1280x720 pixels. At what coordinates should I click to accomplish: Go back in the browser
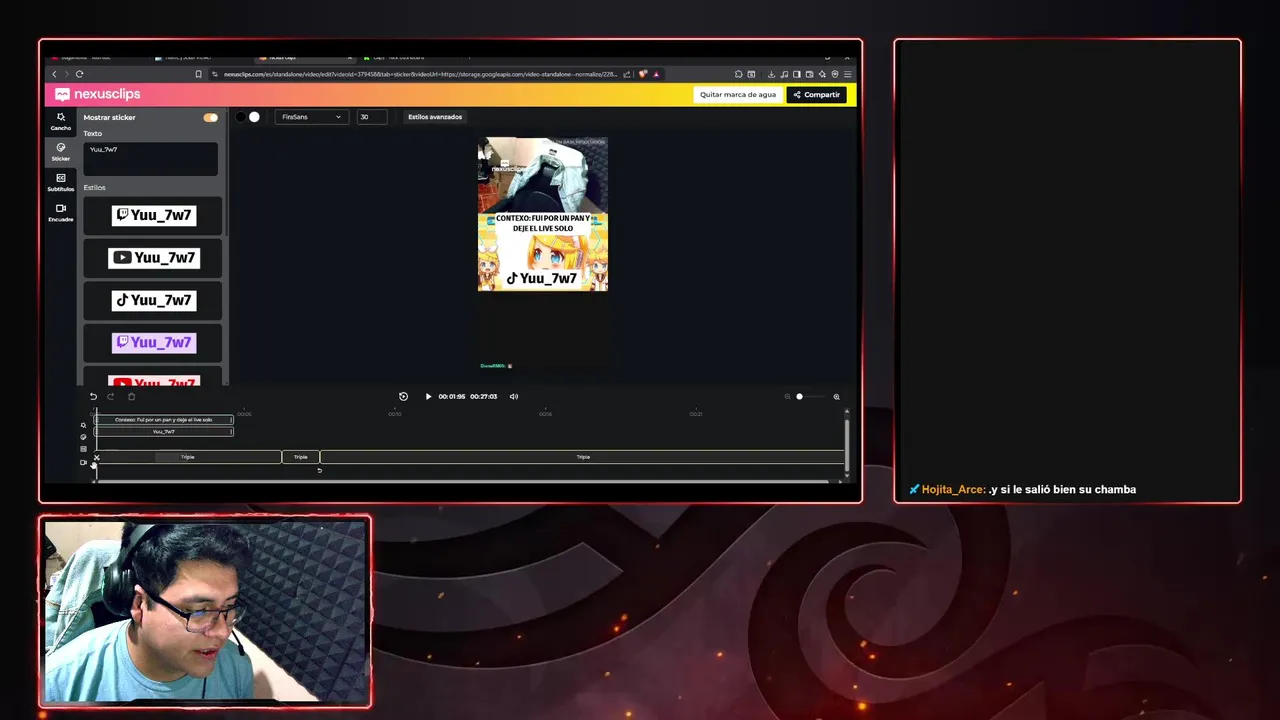pos(55,74)
